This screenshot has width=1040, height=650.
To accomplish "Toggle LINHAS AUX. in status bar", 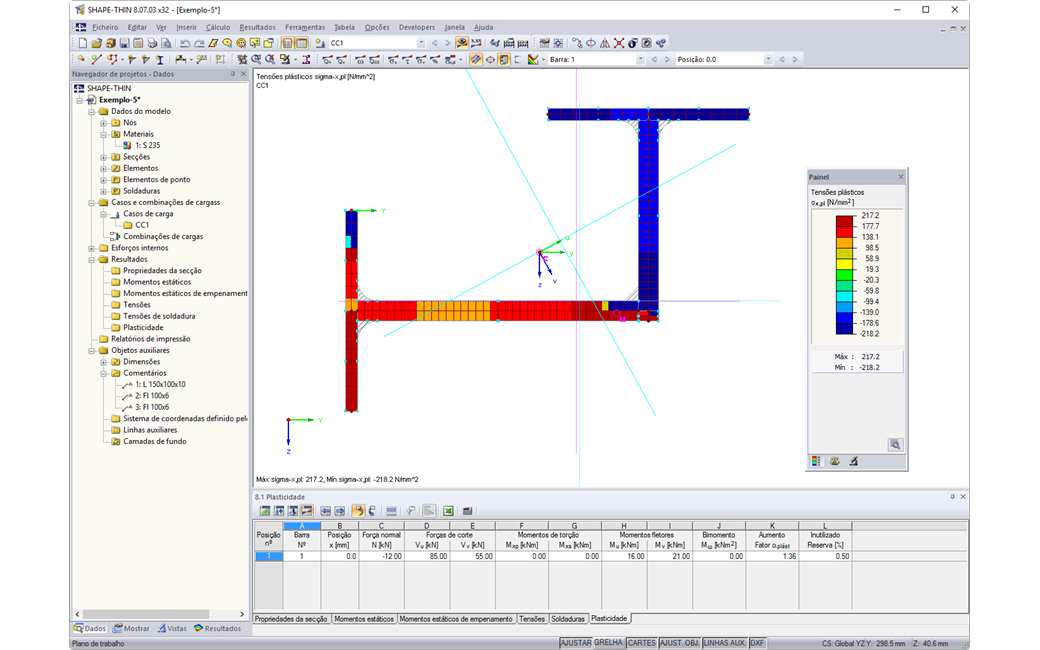I will (x=724, y=643).
